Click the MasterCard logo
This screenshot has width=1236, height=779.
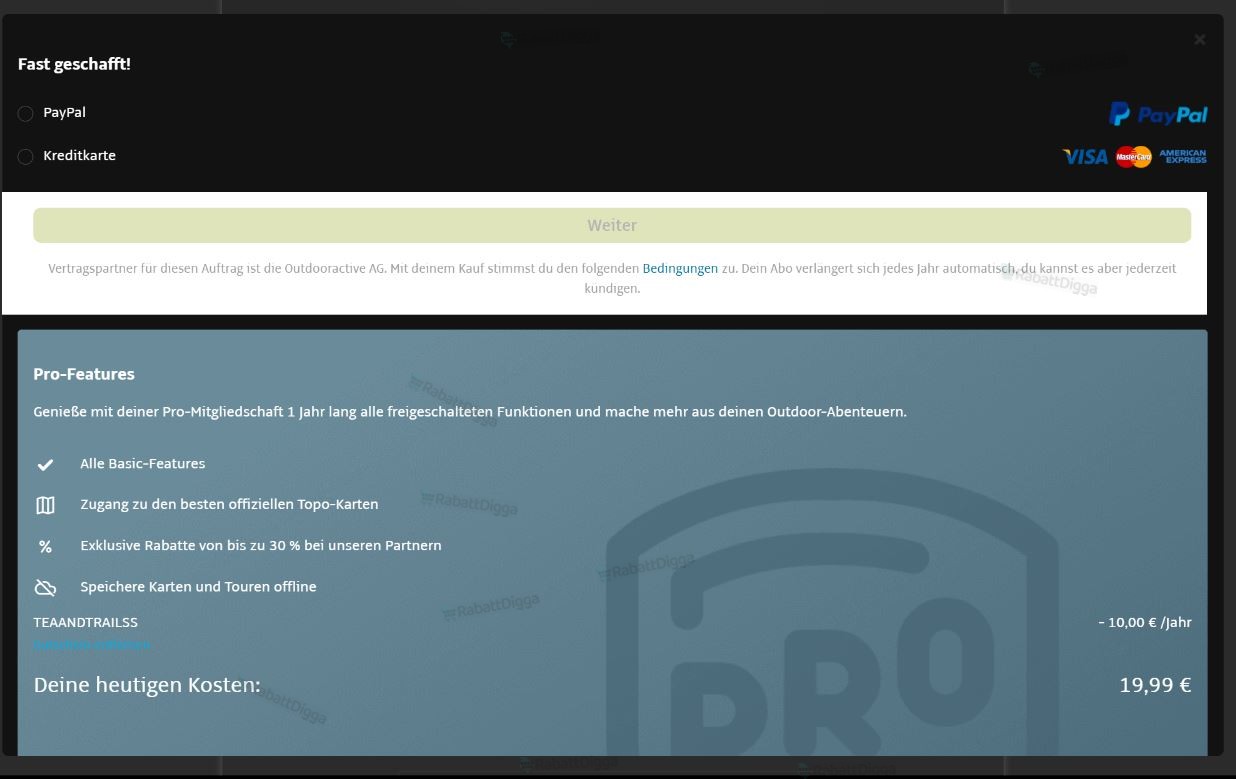click(1134, 157)
